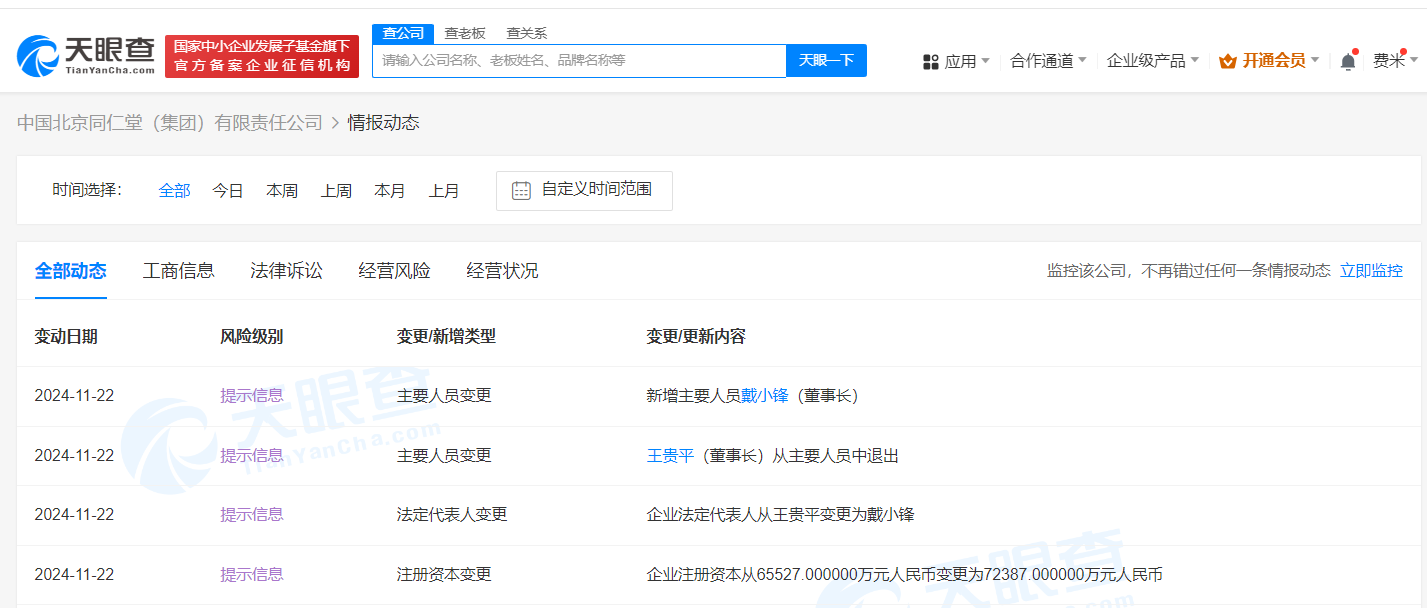Select the 查公司 search tab
Image resolution: width=1427 pixels, height=608 pixels.
403,33
